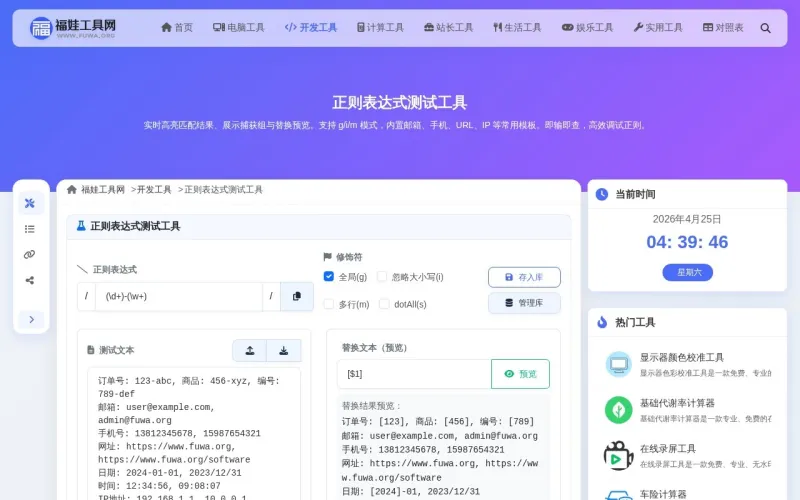The width and height of the screenshot is (800, 500).
Task: Click the 替换结果预览 label
Action: (x=371, y=406)
